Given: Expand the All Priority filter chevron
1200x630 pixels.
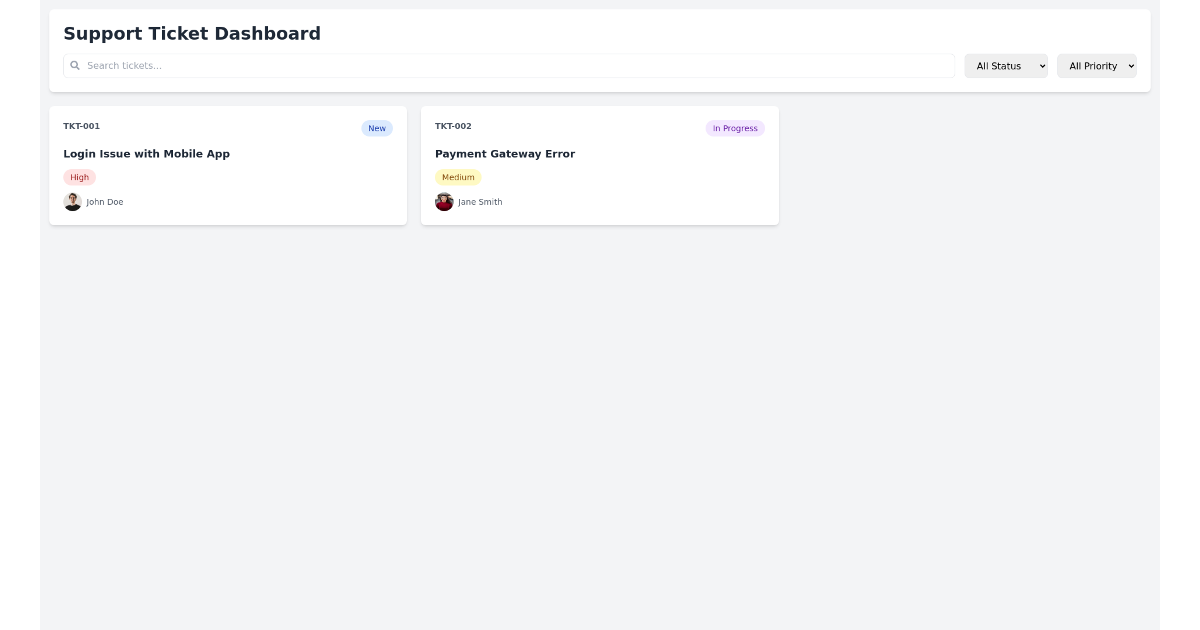Looking at the screenshot, I should click(1131, 66).
